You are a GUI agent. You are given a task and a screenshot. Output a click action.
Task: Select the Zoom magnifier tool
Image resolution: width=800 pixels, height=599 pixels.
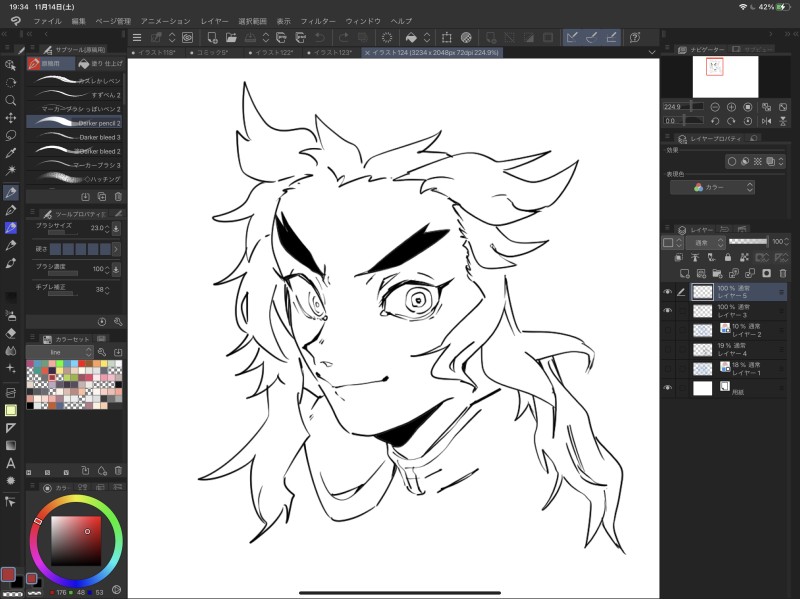10,100
